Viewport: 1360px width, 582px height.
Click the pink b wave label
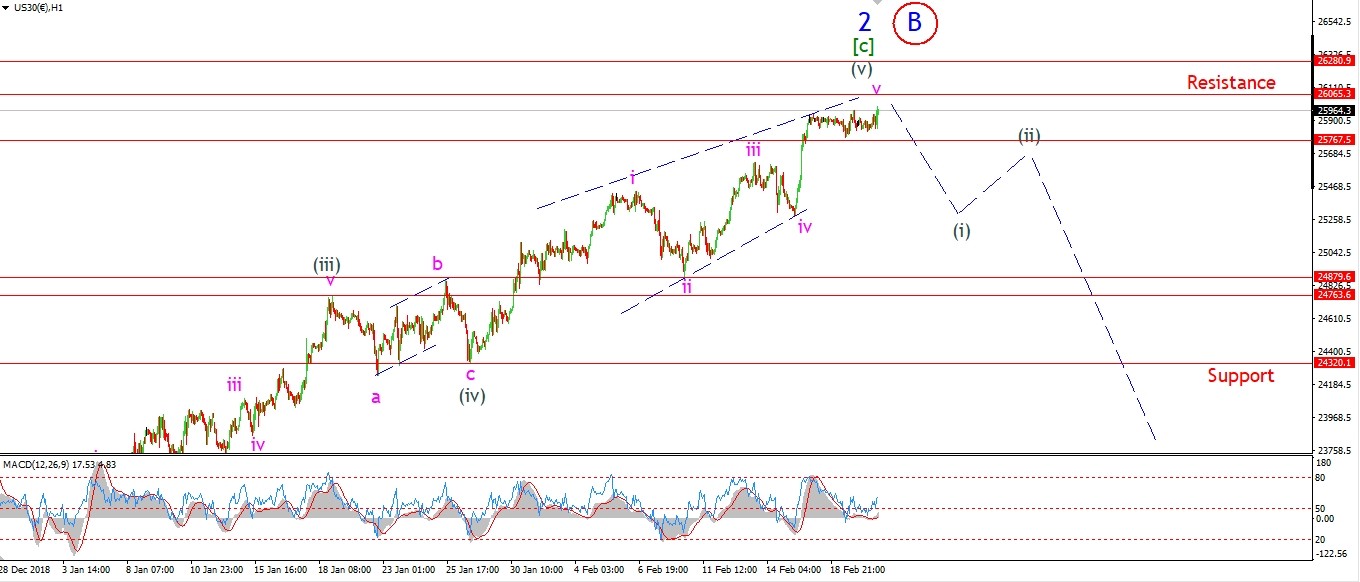click(437, 264)
